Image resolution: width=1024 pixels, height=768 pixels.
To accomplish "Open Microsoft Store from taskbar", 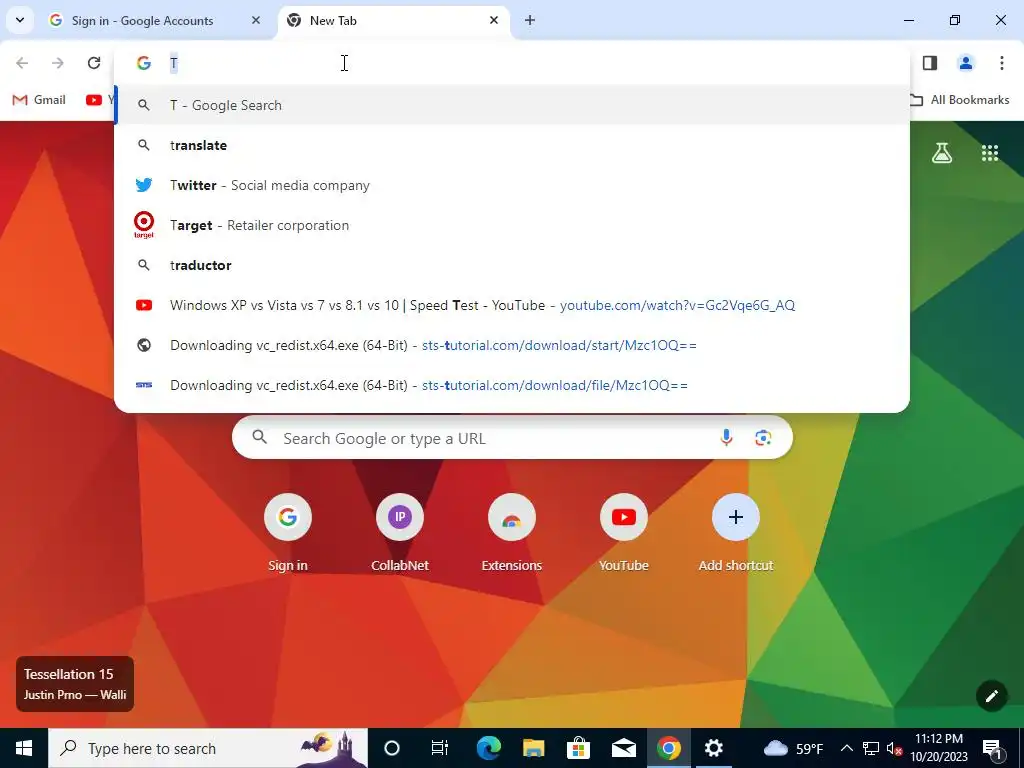I will (x=579, y=748).
